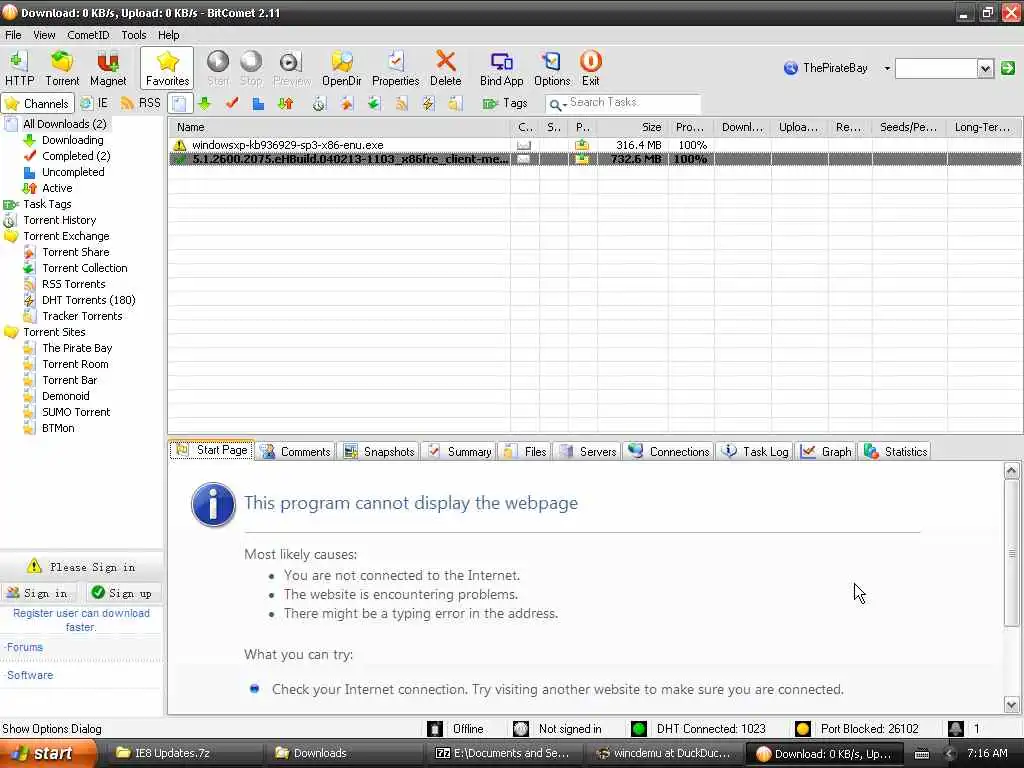Screen dimensions: 1024x768
Task: Switch to the IE panel
Action: pyautogui.click(x=95, y=103)
